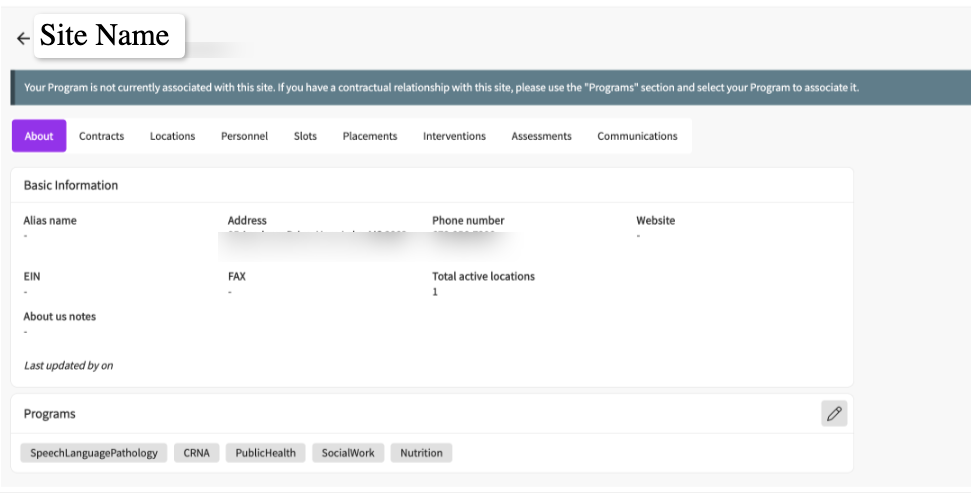Click the Total active locations value
Viewport: 971px width, 493px height.
click(435, 292)
